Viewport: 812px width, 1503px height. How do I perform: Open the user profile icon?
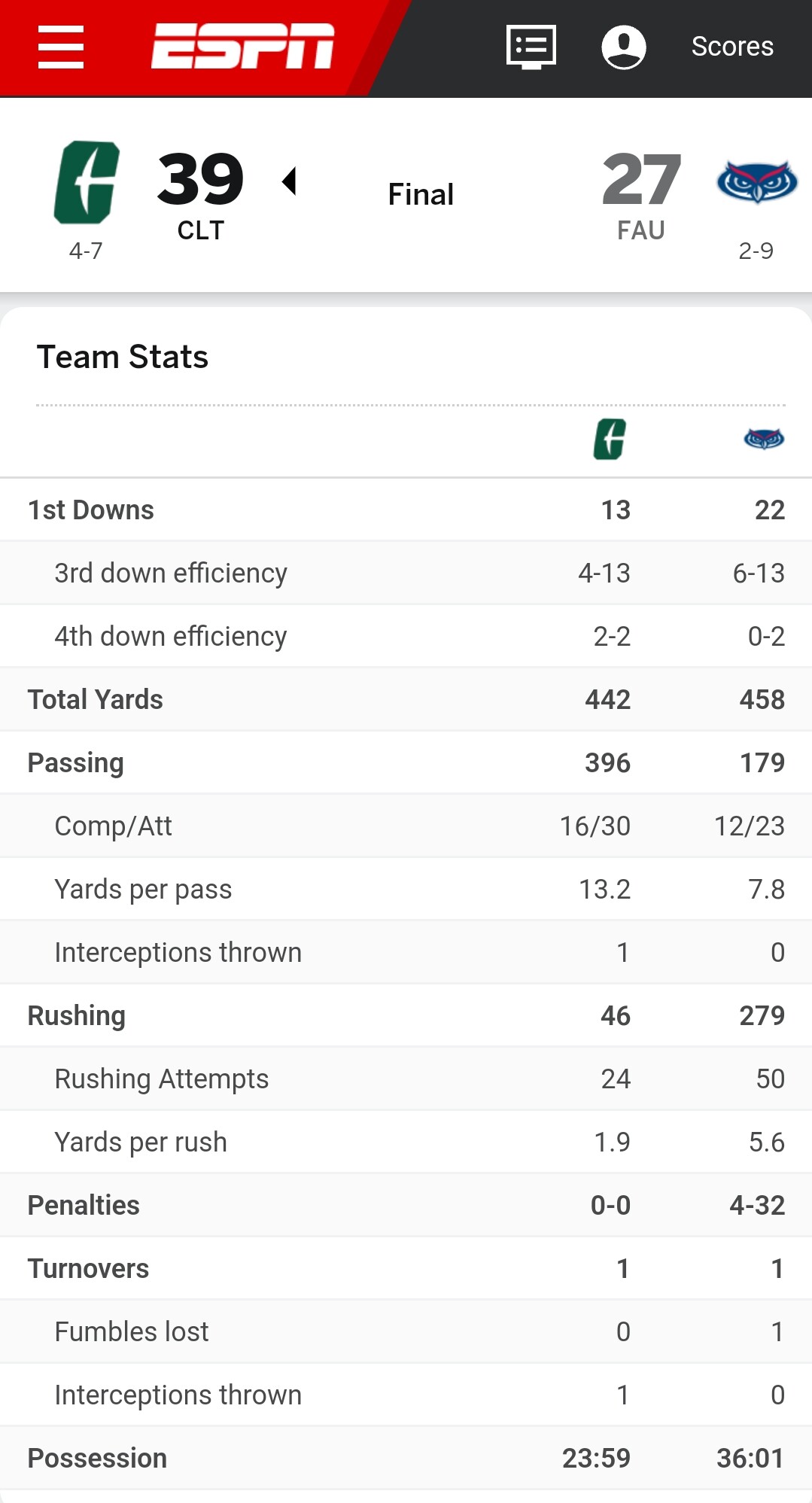point(623,47)
